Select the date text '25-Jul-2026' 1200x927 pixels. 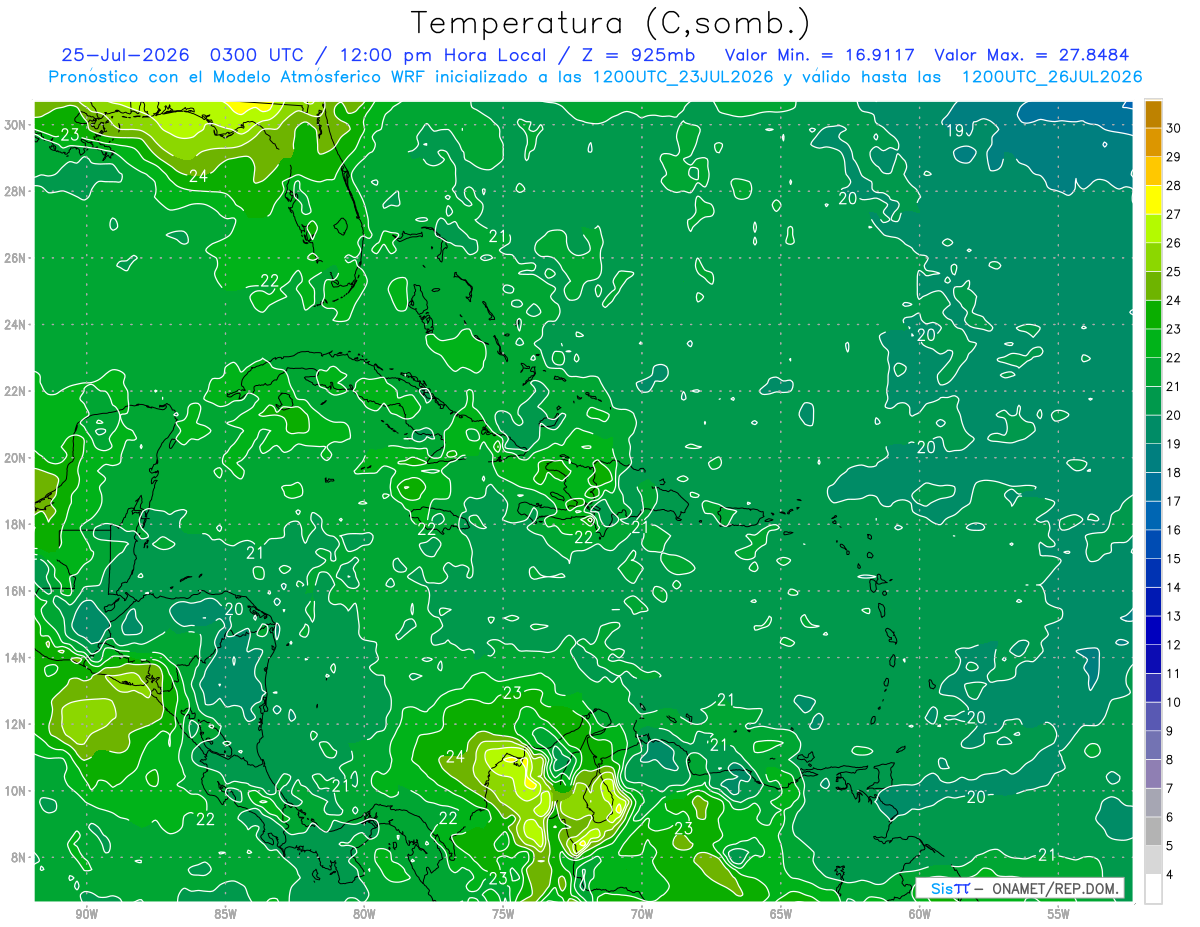pos(126,55)
